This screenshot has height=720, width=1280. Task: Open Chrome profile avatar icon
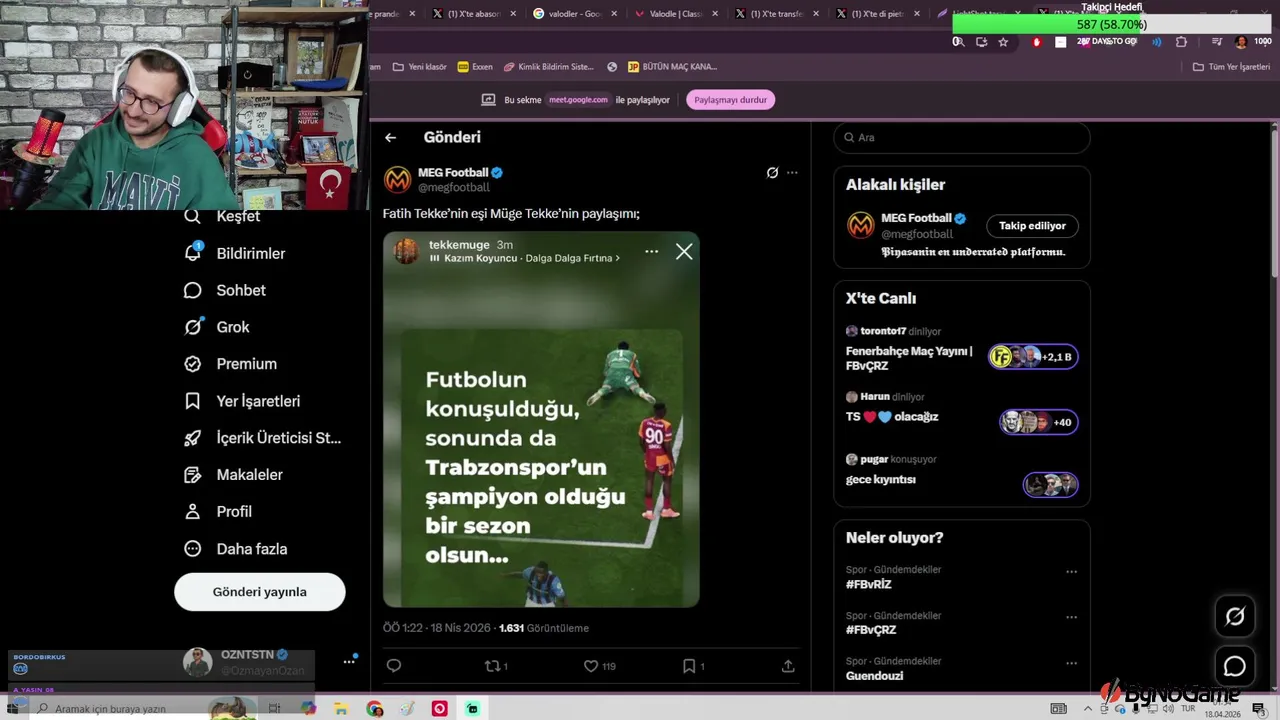click(x=1241, y=42)
